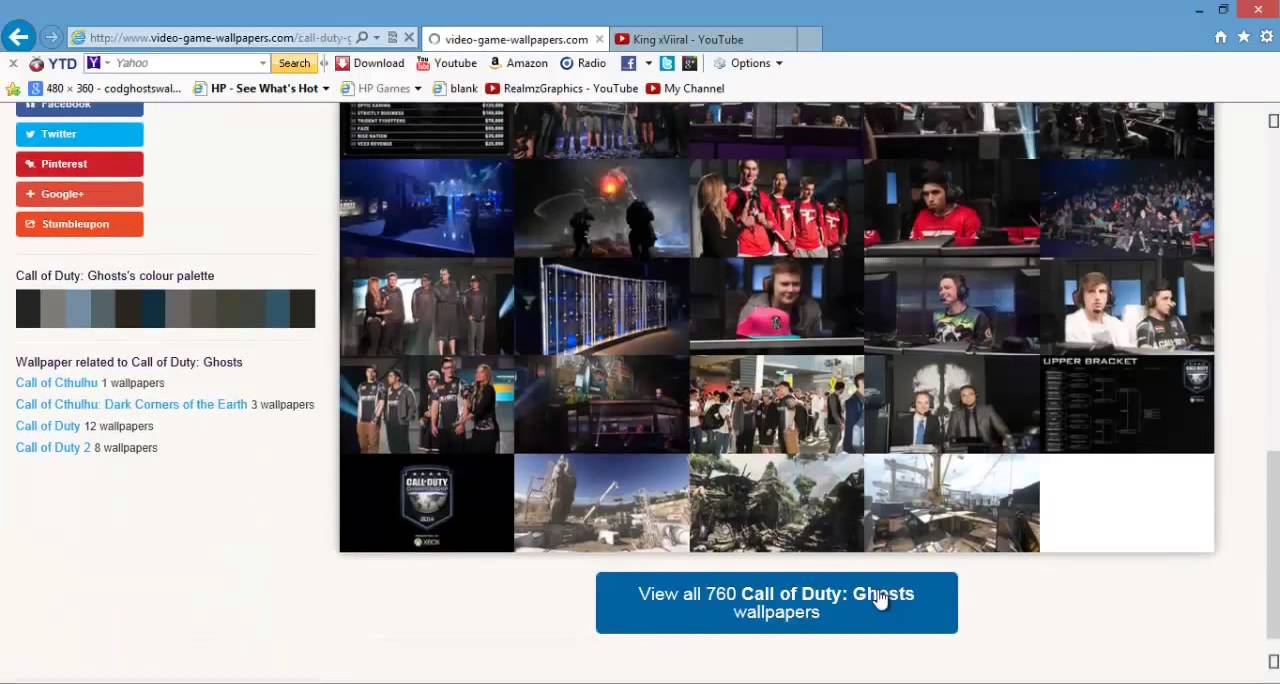Viewport: 1280px width, 684px height.
Task: Open the Call of Cthulhu link
Action: point(57,383)
